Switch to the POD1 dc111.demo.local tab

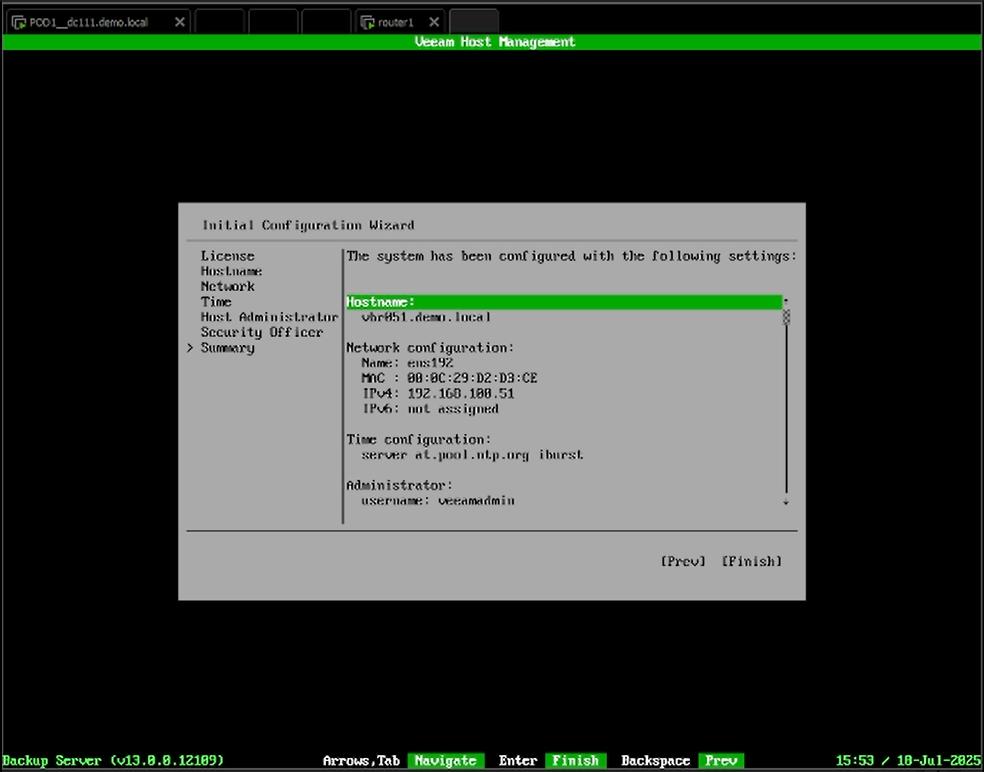pos(90,22)
